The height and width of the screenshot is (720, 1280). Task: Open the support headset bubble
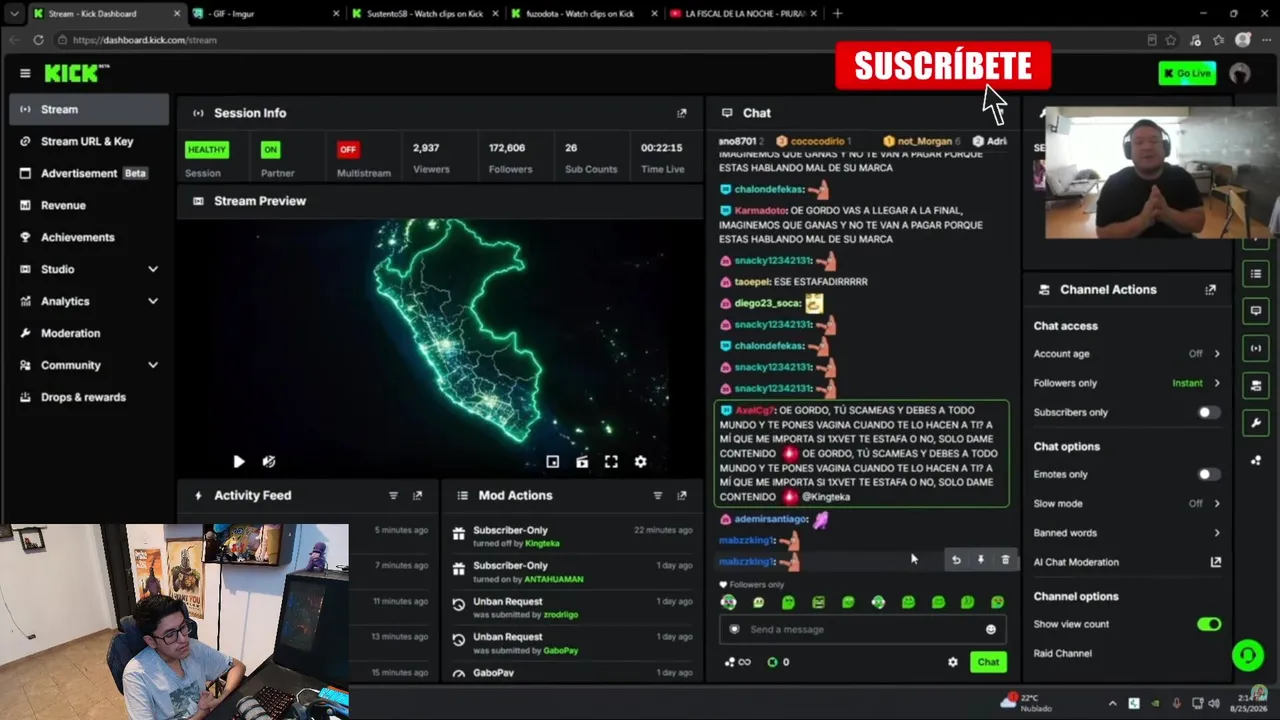[x=1247, y=656]
